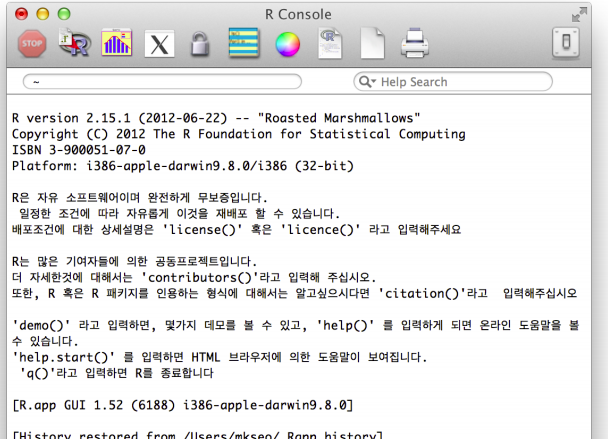Open the Source R script icon

75,43
